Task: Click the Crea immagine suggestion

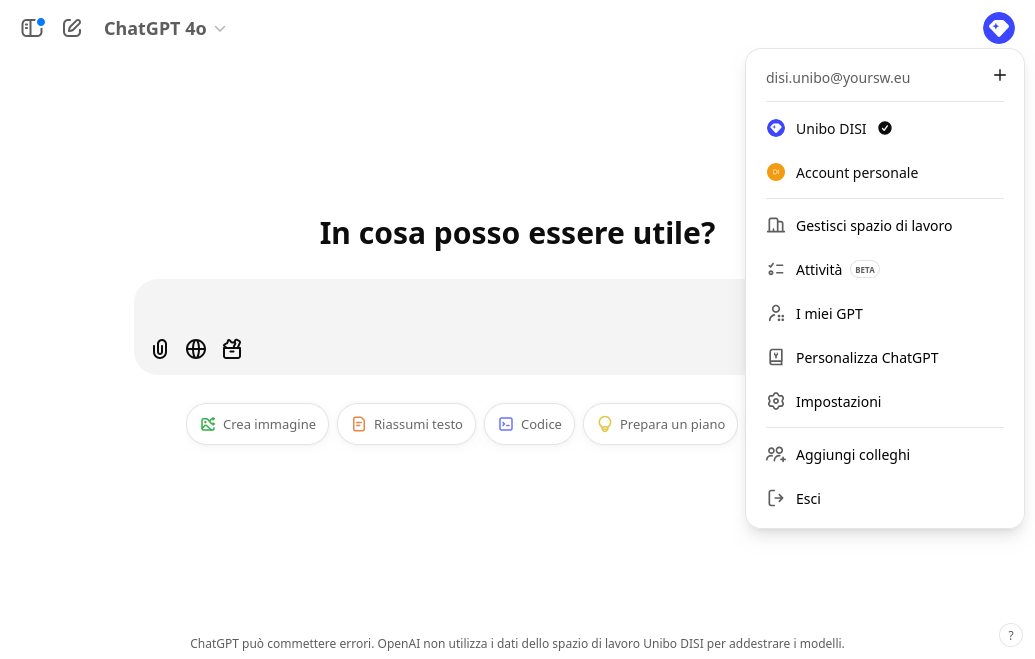Action: point(257,424)
